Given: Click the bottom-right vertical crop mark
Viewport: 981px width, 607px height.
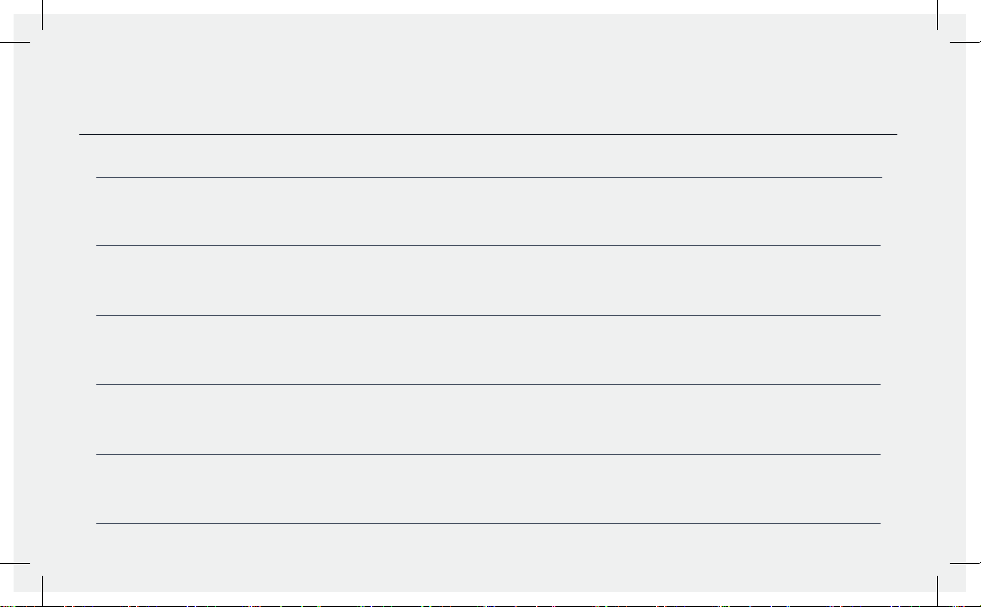Looking at the screenshot, I should 937,591.
